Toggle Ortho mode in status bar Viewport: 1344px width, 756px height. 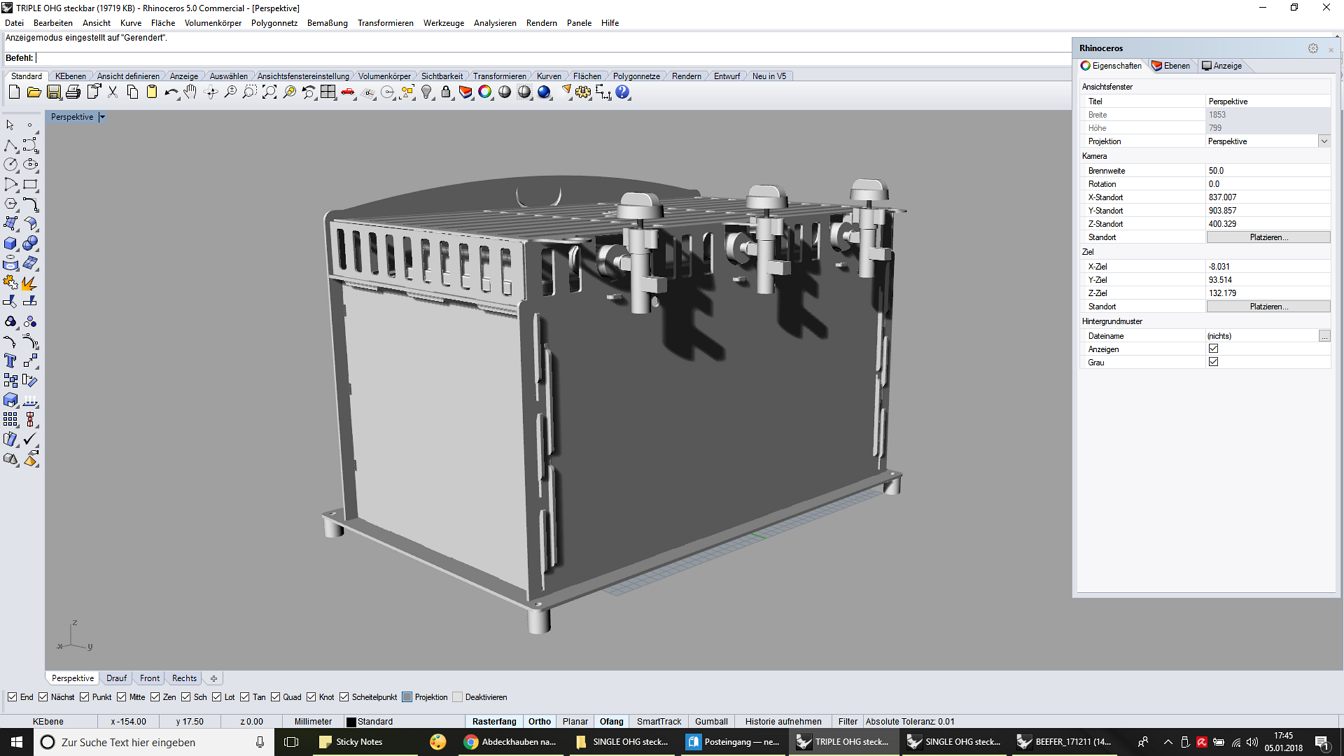tap(539, 721)
